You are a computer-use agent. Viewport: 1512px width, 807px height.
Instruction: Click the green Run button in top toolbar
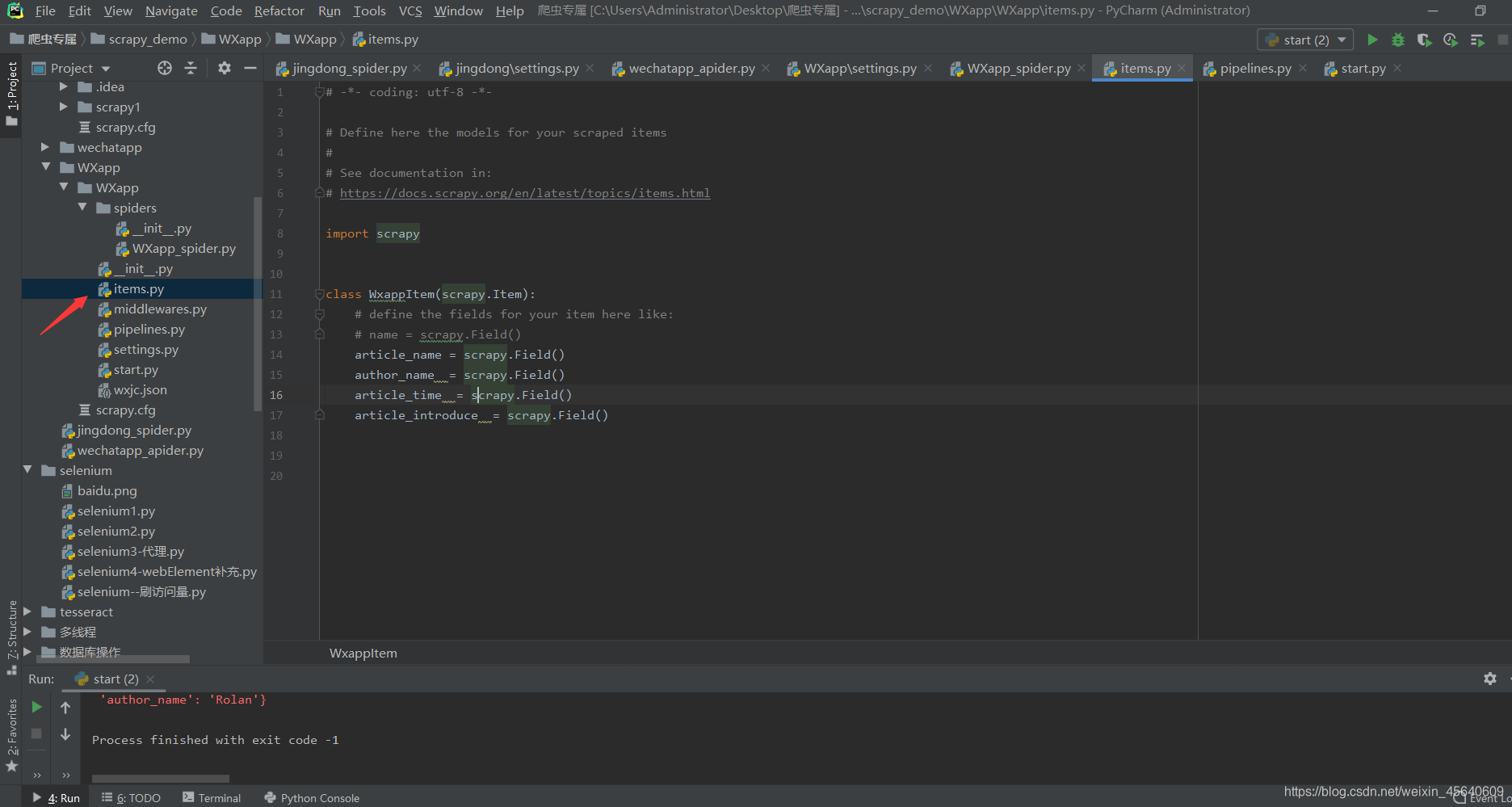(x=1372, y=40)
